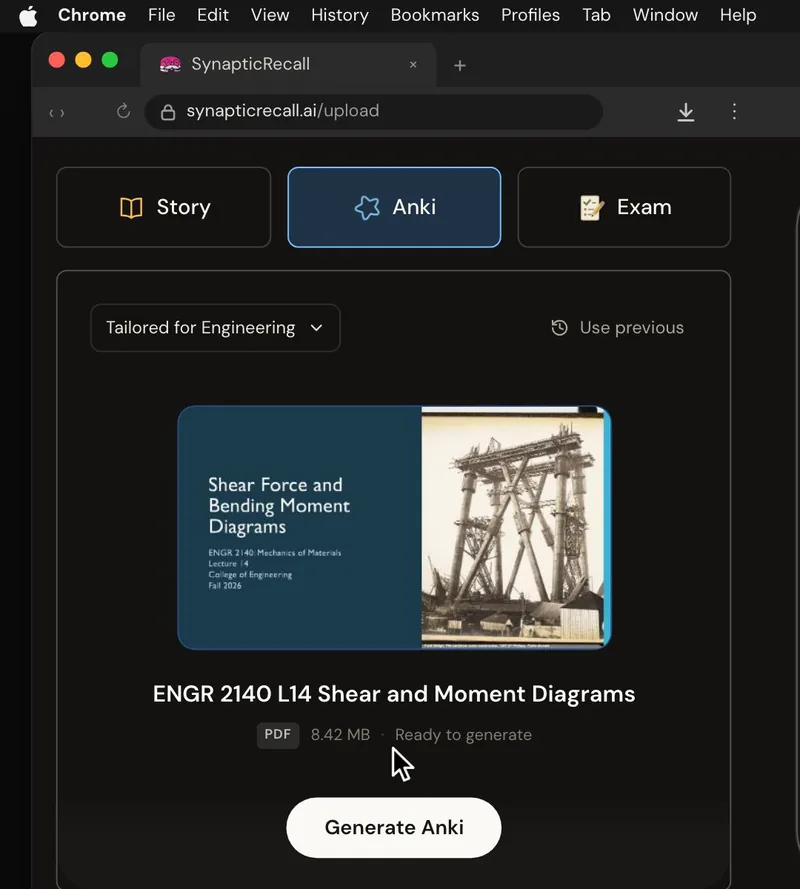This screenshot has width=800, height=889.
Task: Open the Tab menu
Action: point(596,15)
